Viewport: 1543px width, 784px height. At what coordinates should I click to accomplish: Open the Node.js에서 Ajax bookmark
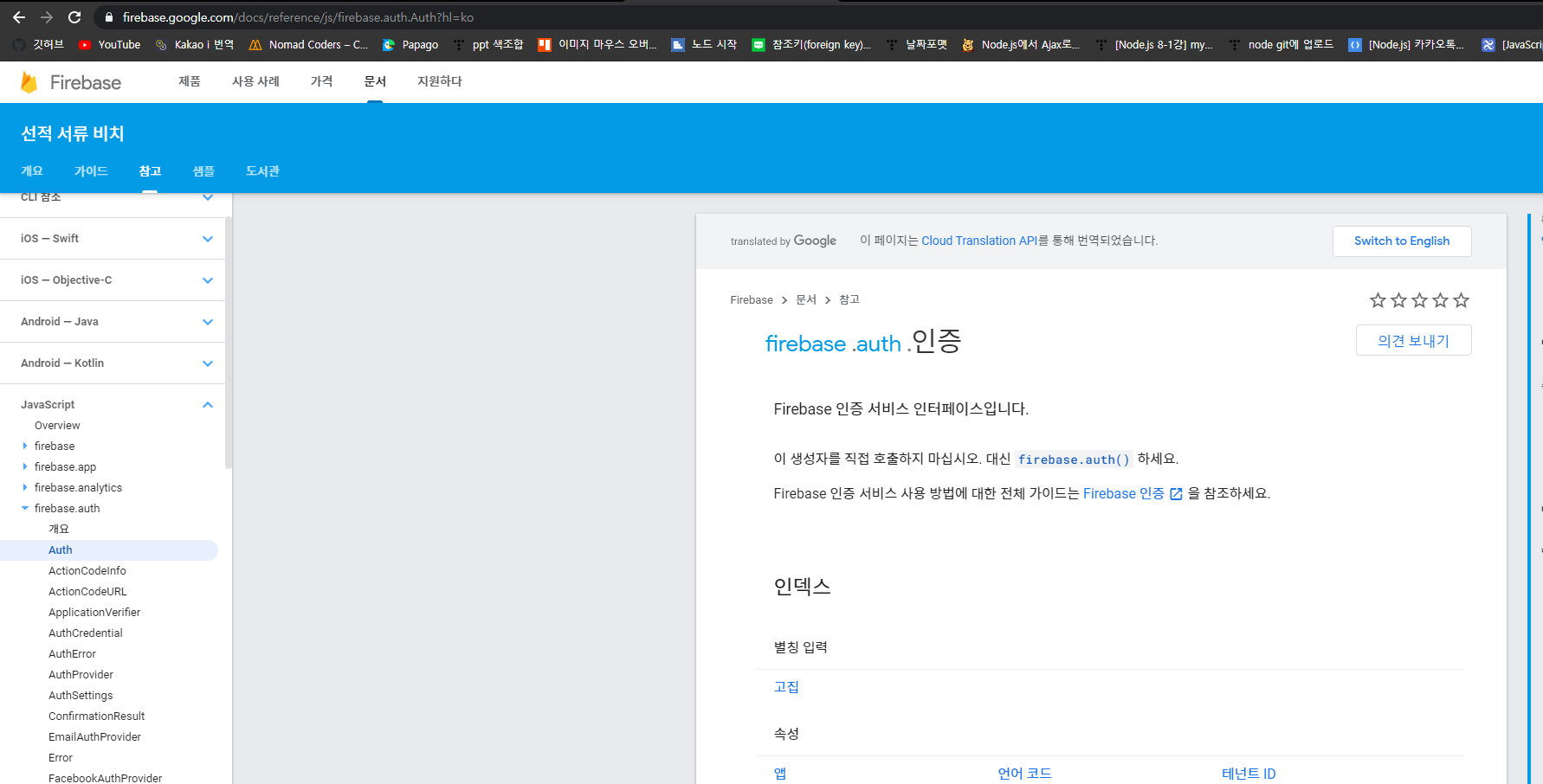coord(1021,45)
